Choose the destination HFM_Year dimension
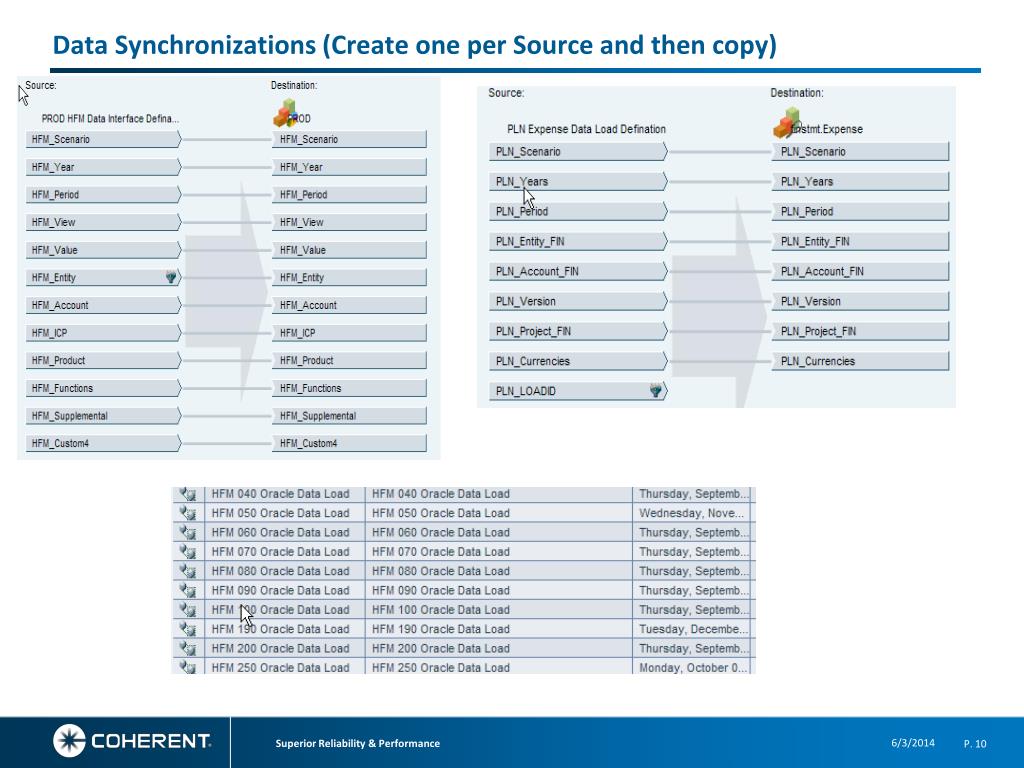This screenshot has width=1024, height=768. [349, 167]
